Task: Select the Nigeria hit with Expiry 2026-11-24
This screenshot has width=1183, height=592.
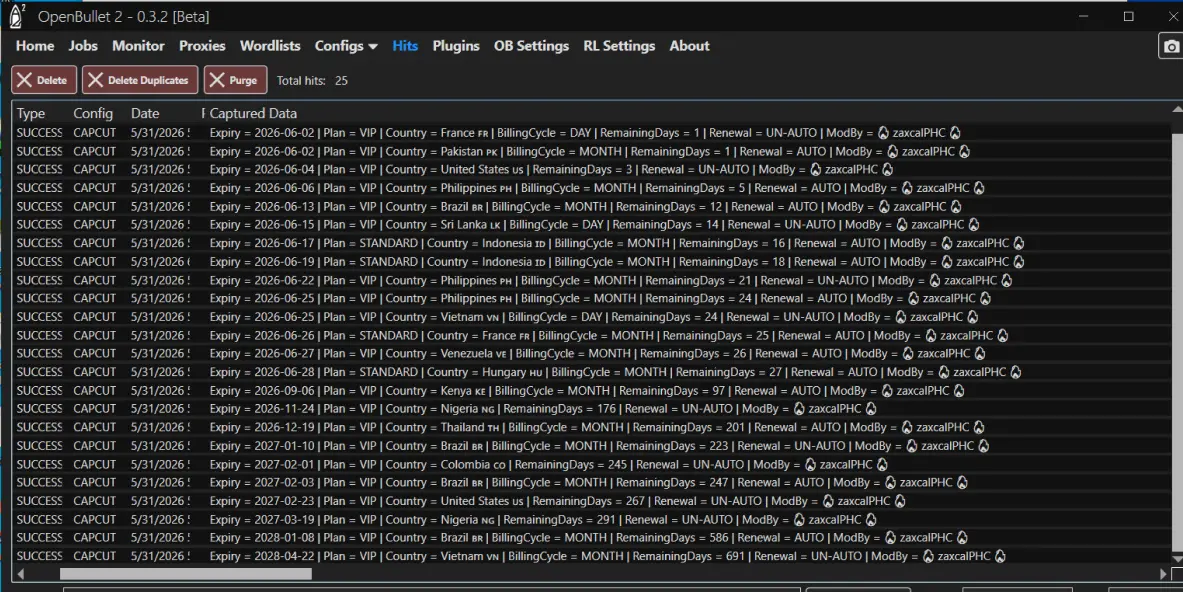Action: pos(591,409)
